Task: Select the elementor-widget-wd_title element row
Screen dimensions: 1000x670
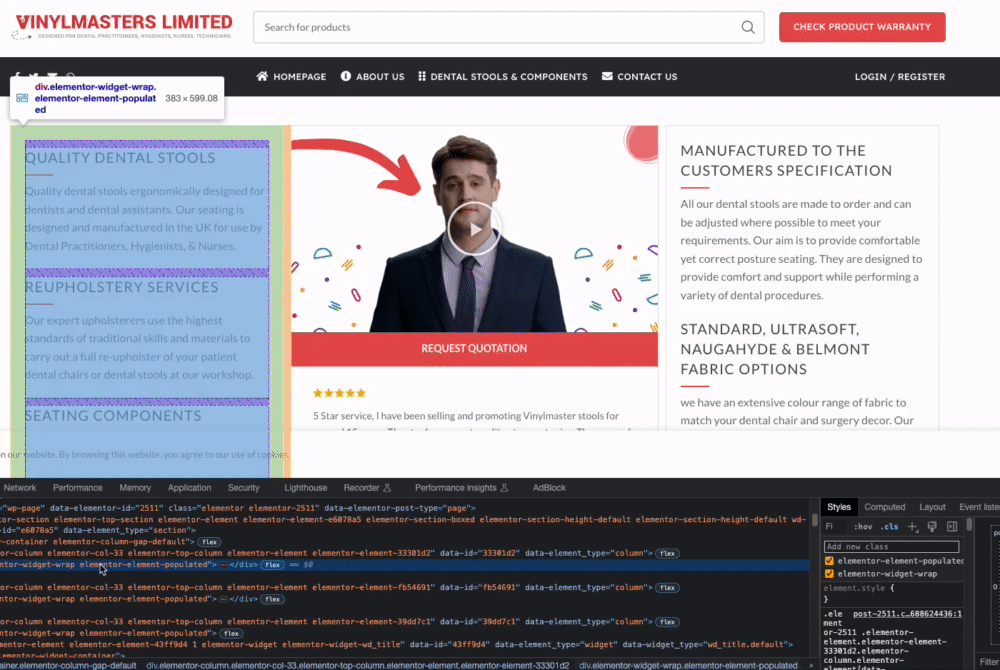Action: [395, 645]
